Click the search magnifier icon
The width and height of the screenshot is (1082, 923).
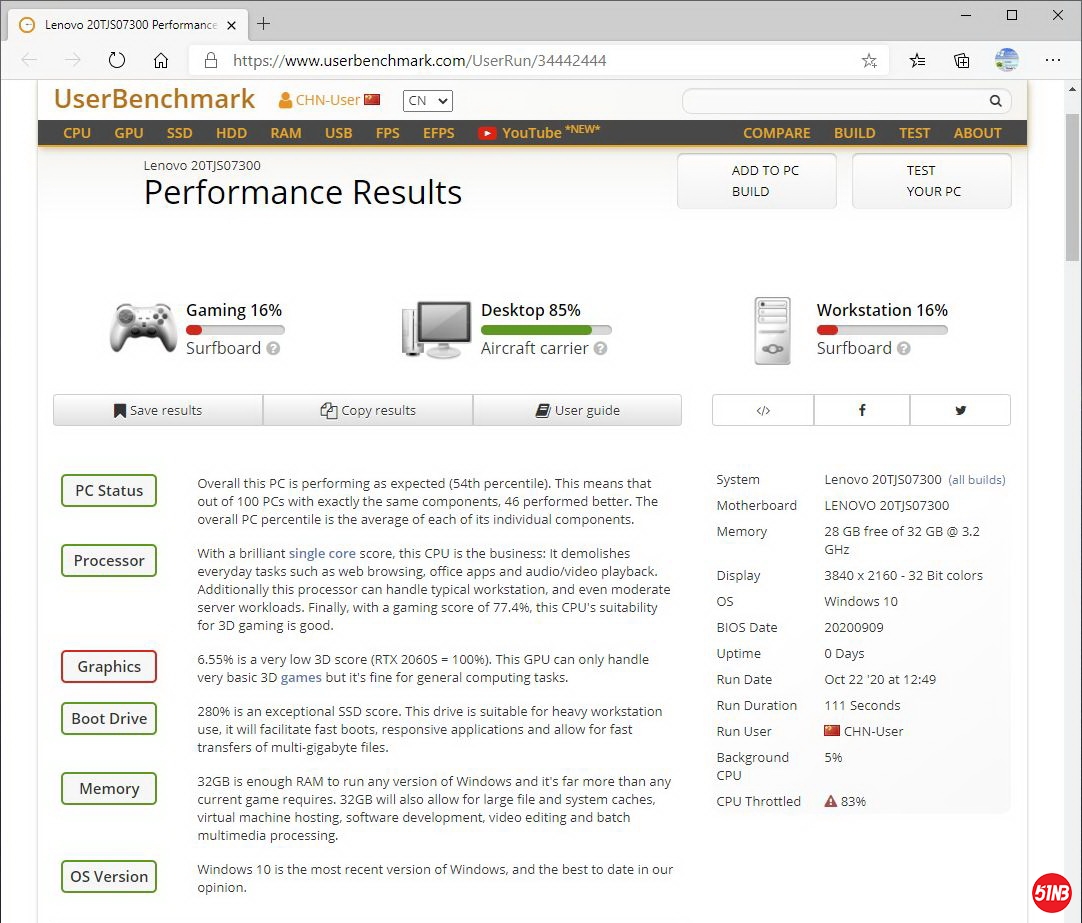click(x=995, y=101)
